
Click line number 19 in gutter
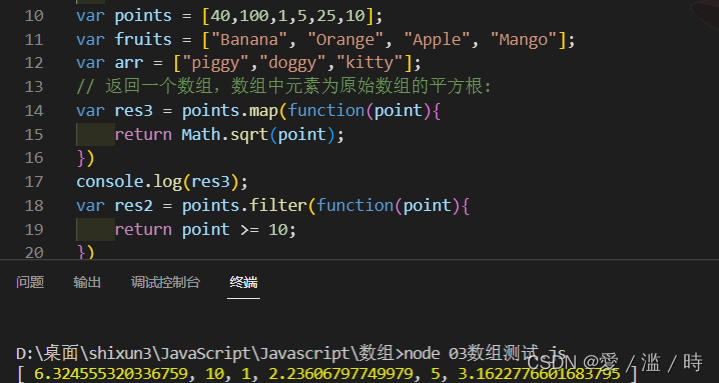point(34,230)
